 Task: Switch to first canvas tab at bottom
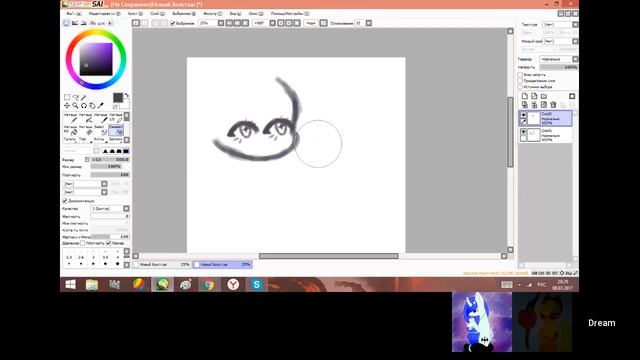click(x=162, y=265)
